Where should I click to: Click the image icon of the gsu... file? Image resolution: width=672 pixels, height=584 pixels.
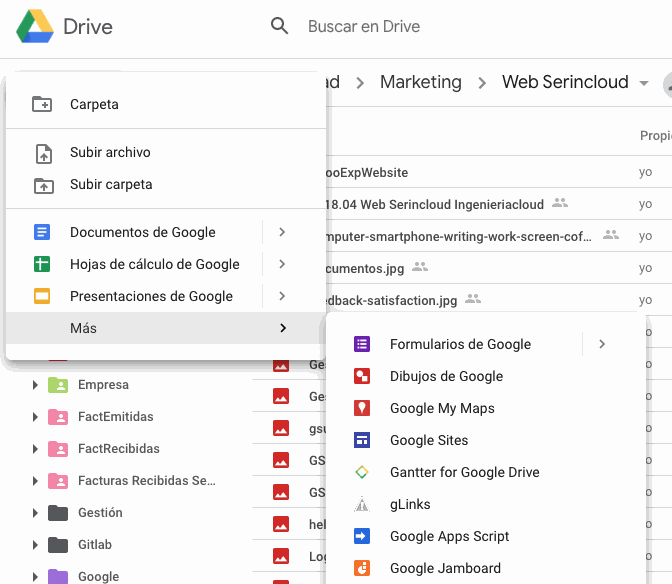tap(281, 428)
